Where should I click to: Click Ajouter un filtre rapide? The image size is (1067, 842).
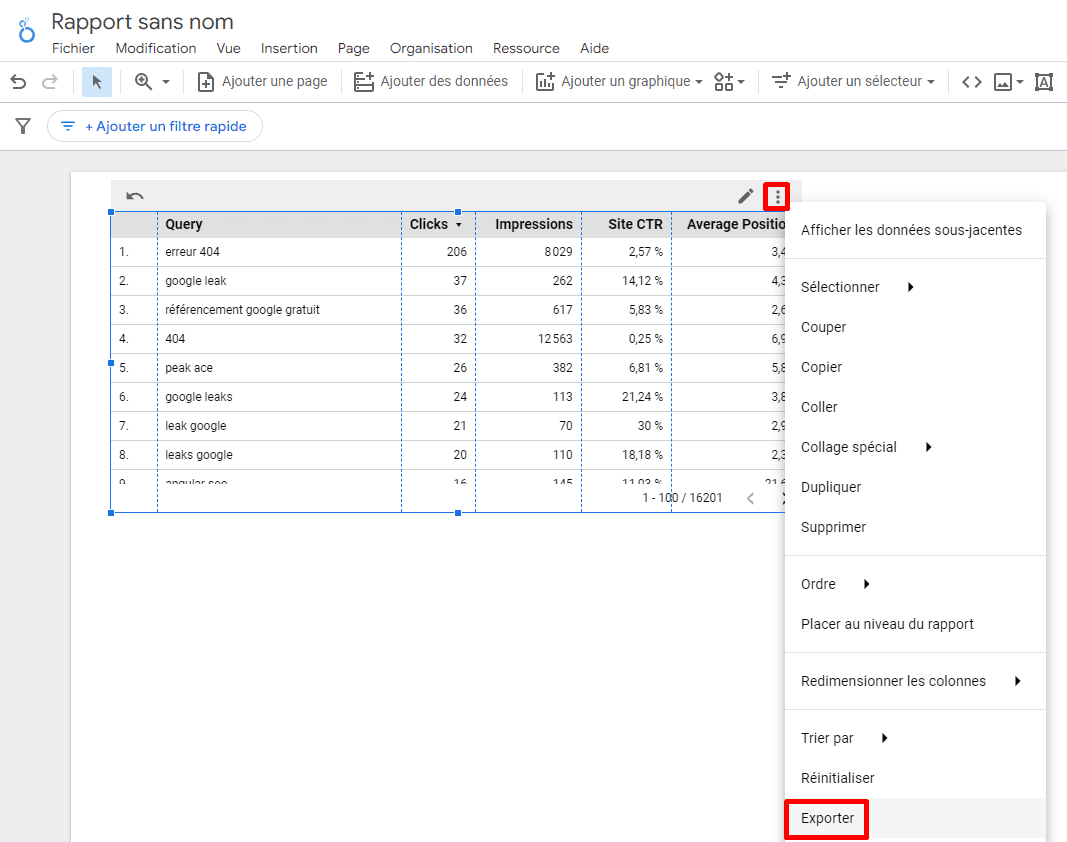click(x=154, y=126)
